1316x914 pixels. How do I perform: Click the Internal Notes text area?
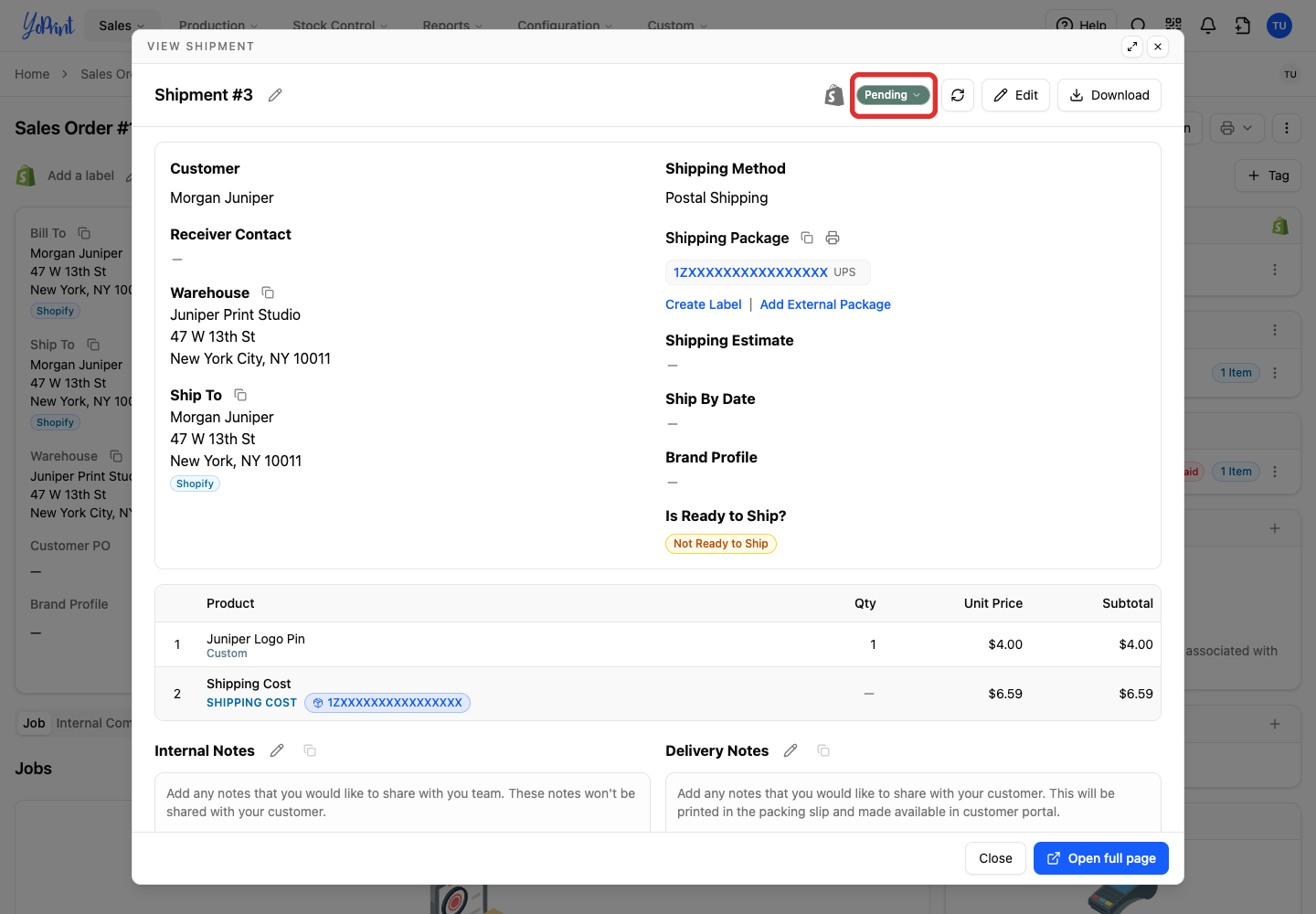(402, 802)
